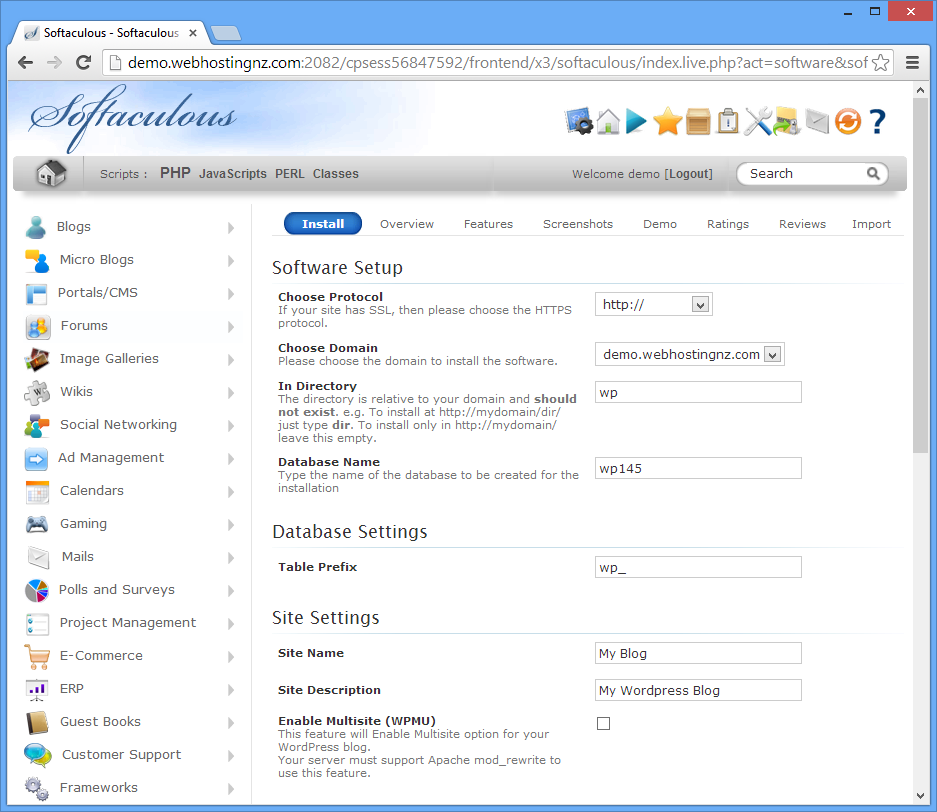
Task: Click the orange circular sync arrows icon
Action: click(847, 122)
